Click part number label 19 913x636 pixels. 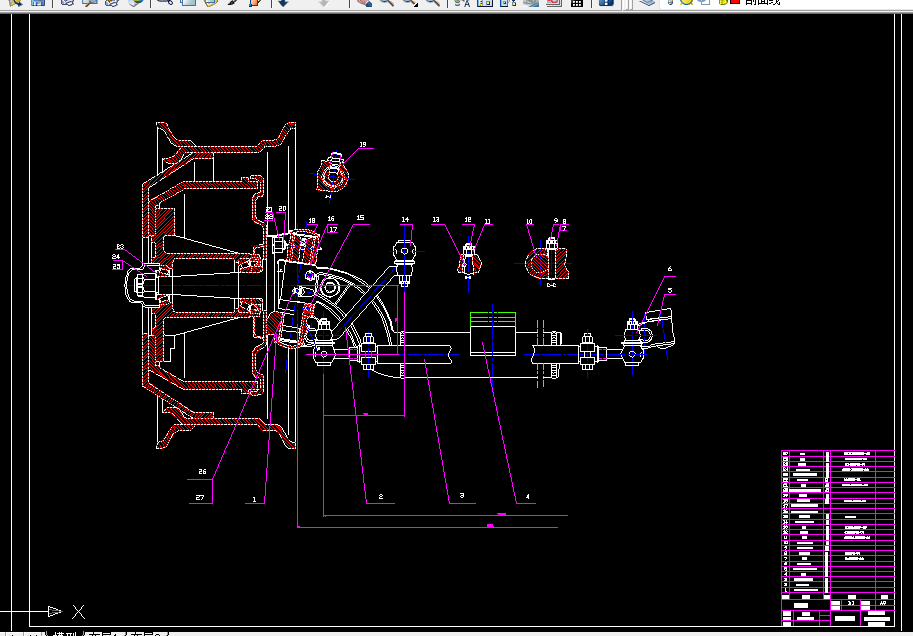363,144
